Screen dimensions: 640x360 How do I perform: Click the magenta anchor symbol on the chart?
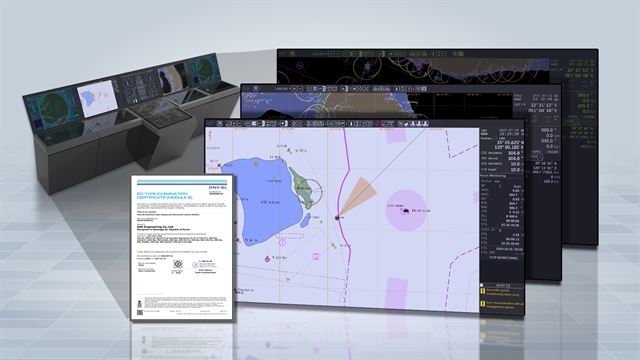click(267, 259)
